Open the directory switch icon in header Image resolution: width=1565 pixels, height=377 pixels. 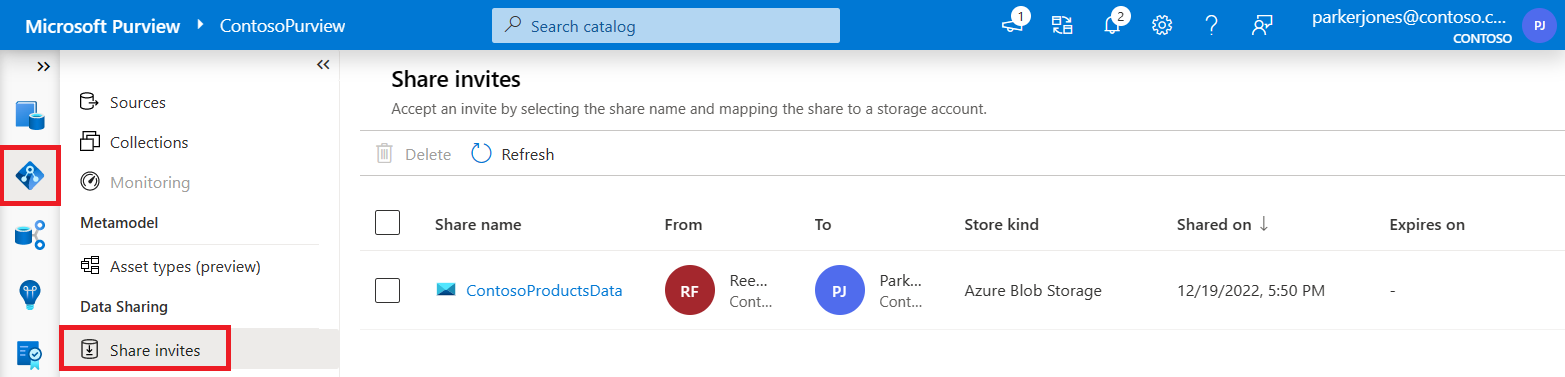coord(1062,26)
